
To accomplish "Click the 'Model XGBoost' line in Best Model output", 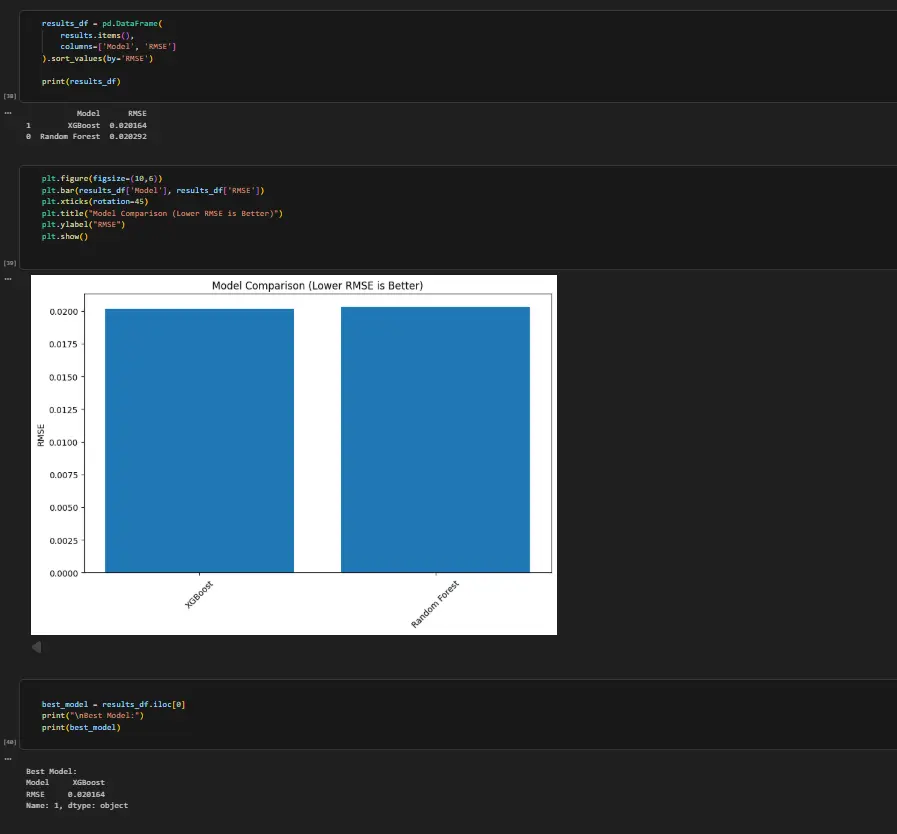I will tap(65, 782).
